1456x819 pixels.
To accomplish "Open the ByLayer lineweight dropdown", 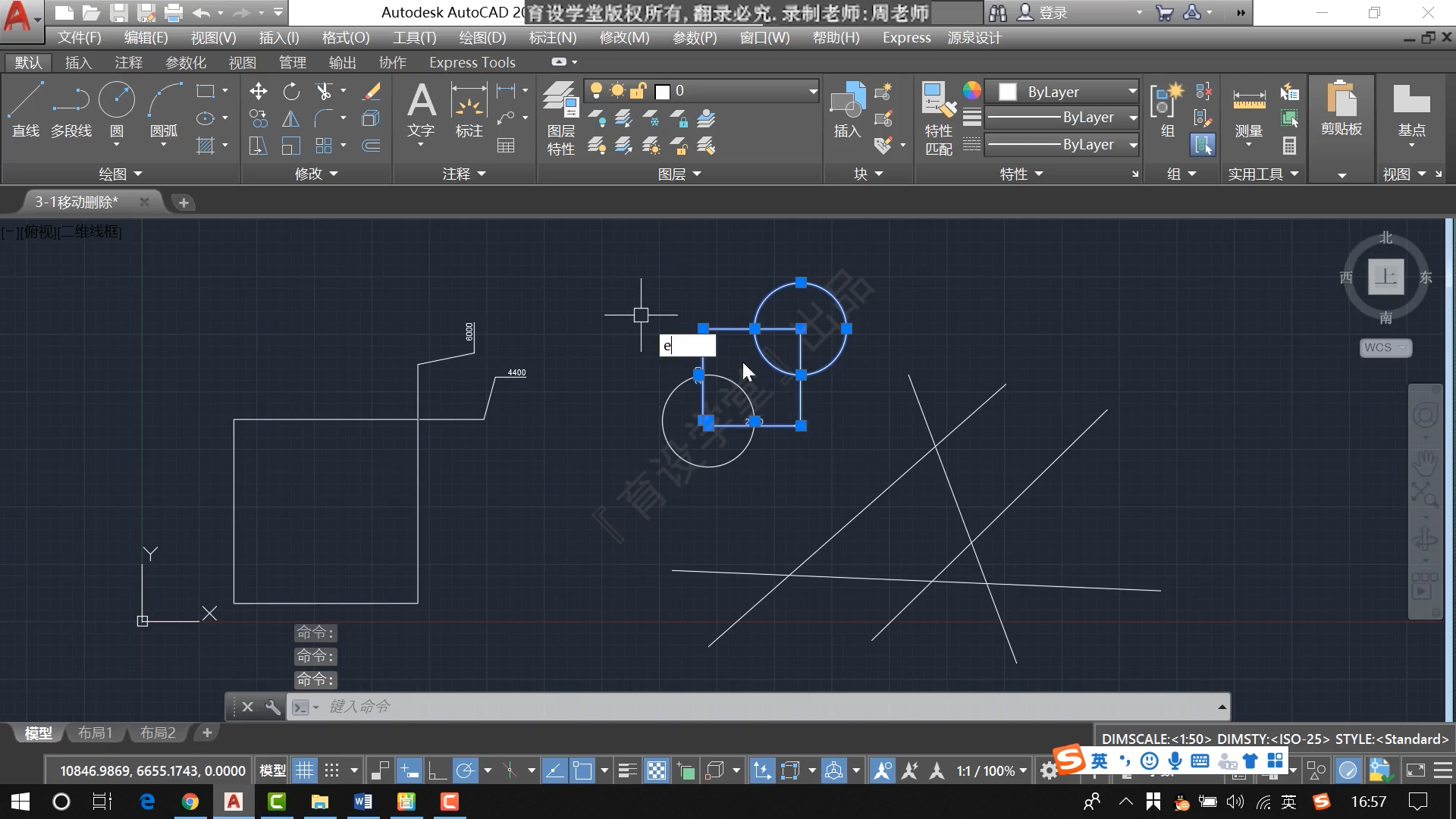I will point(1133,118).
